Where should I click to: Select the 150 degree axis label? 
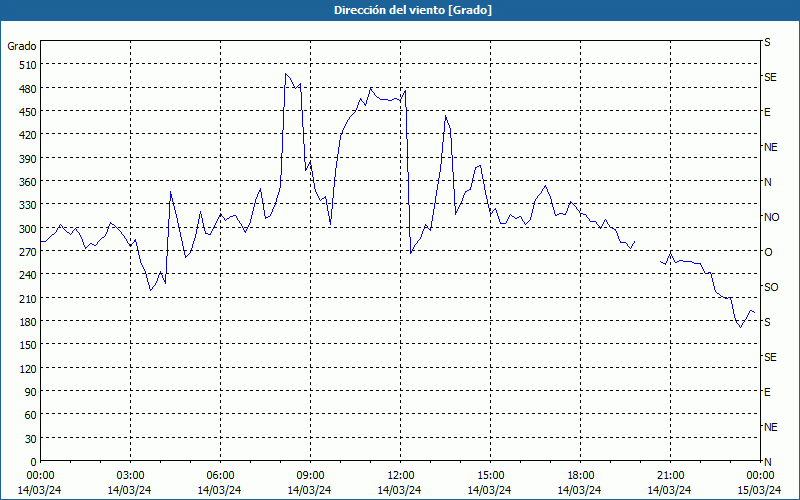[x=29, y=345]
